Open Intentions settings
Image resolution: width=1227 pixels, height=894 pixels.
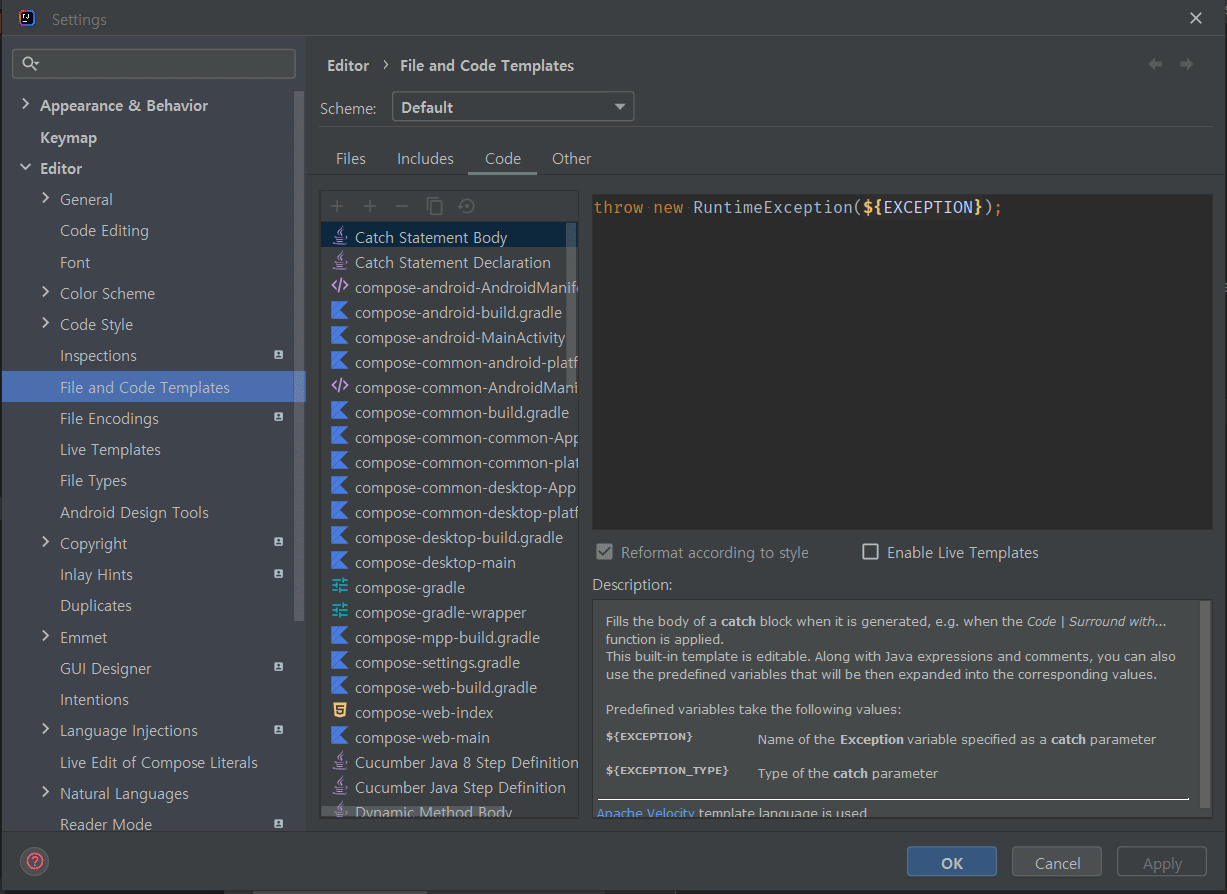click(94, 699)
